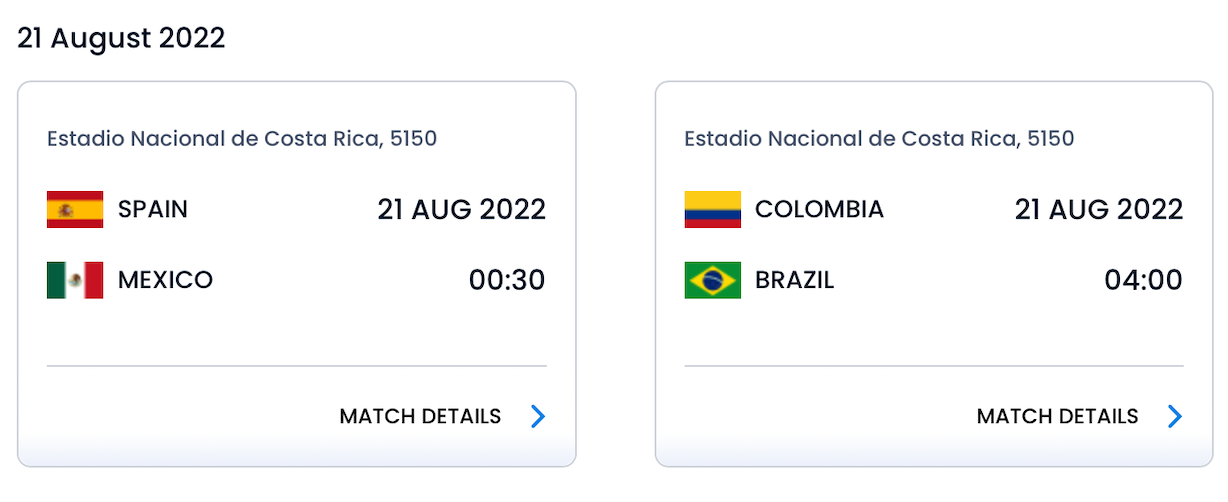The height and width of the screenshot is (502, 1228).
Task: Click the 21 August 2022 date heading
Action: coord(121,38)
